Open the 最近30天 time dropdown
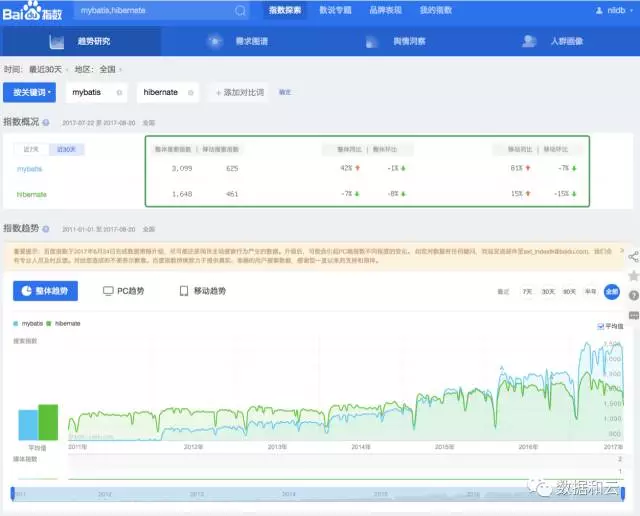The width and height of the screenshot is (640, 516). [47, 69]
